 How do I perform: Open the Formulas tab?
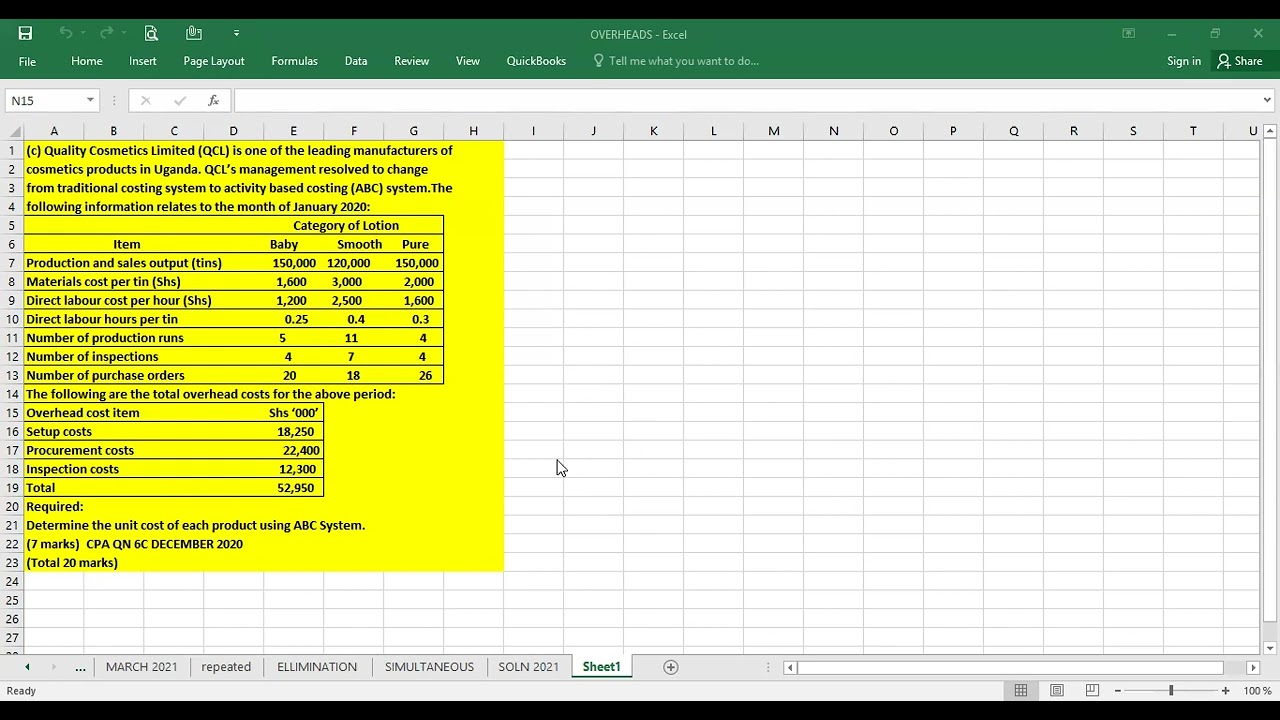294,61
